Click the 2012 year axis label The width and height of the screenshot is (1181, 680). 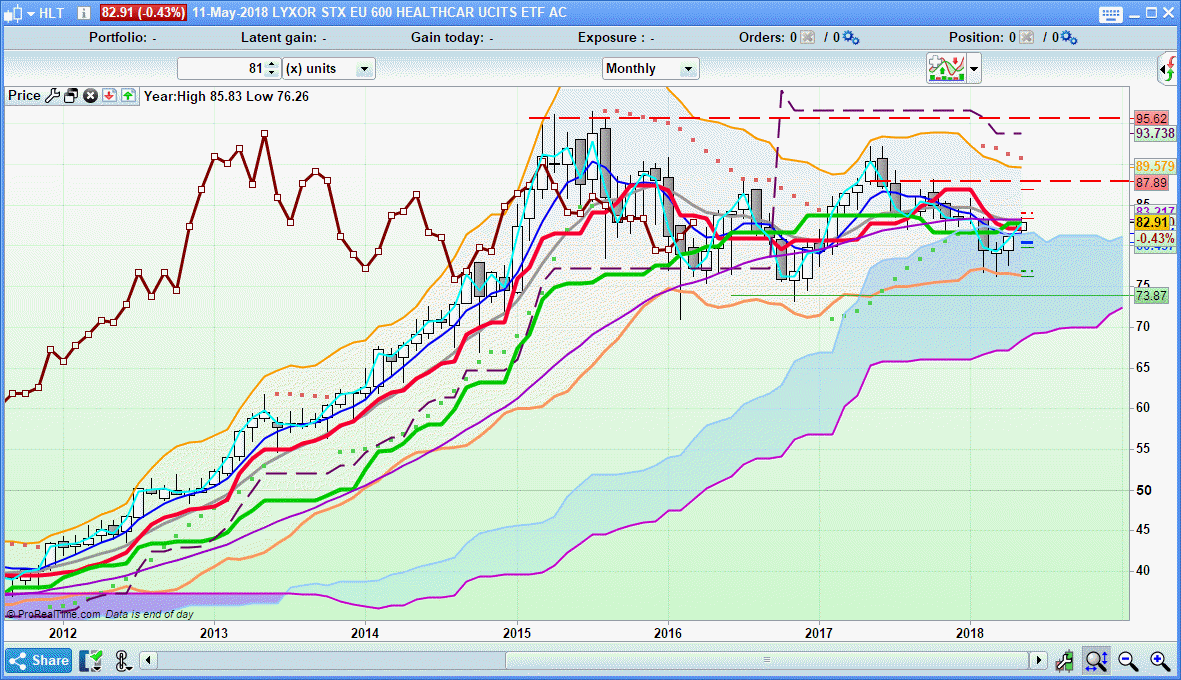63,633
